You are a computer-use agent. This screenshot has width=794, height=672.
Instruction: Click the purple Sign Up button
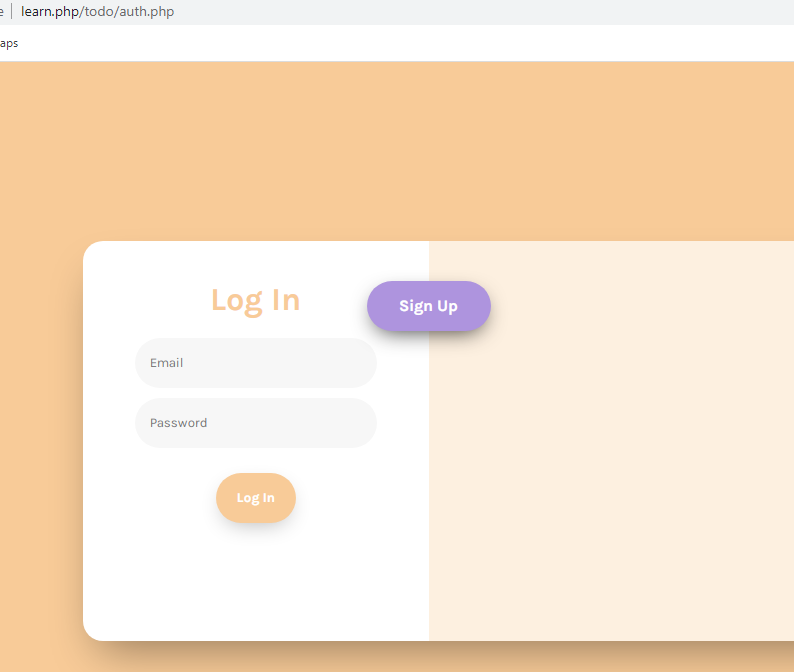(x=428, y=306)
